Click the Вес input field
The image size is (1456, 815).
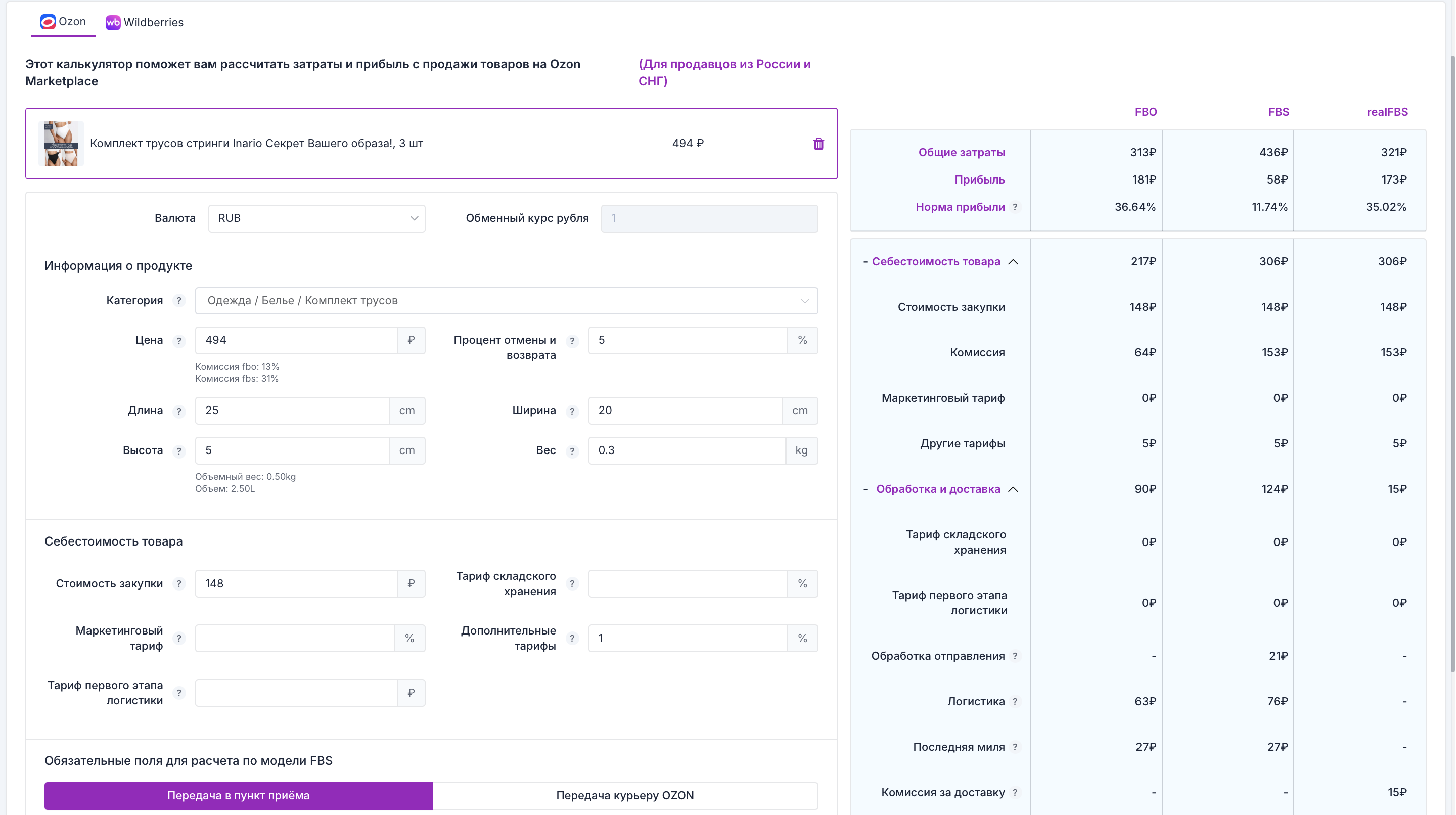point(688,450)
